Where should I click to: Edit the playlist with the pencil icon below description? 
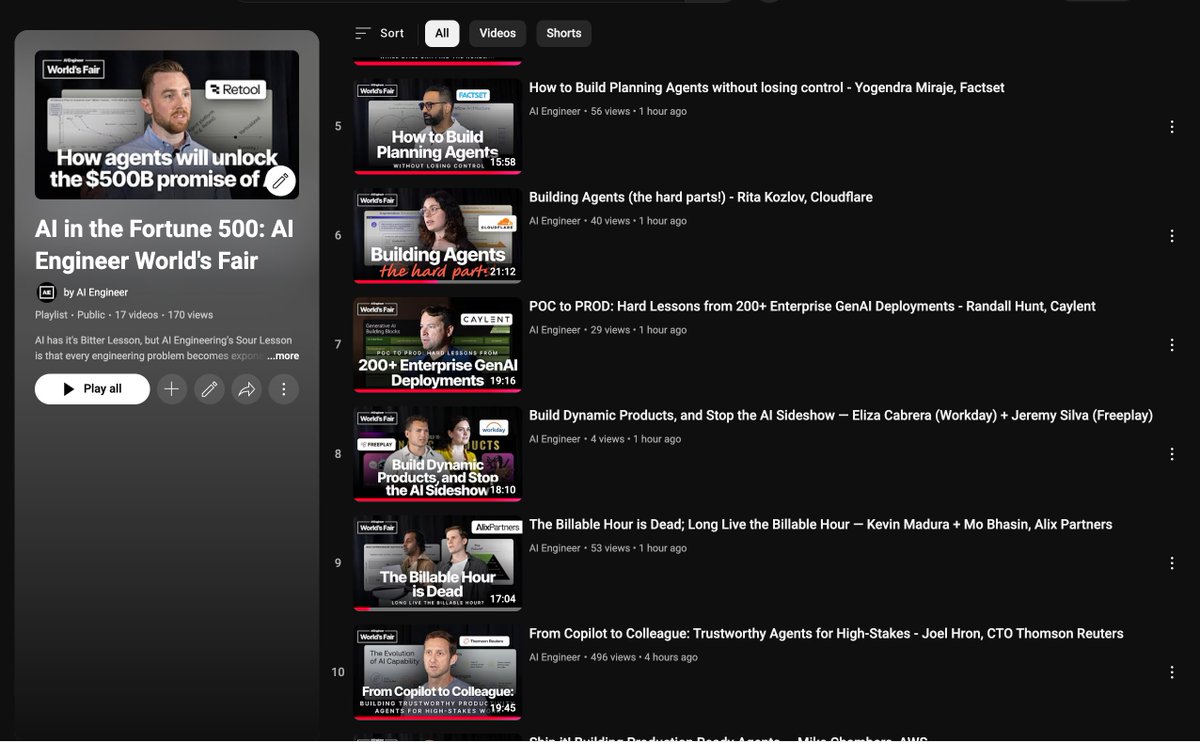tap(209, 389)
